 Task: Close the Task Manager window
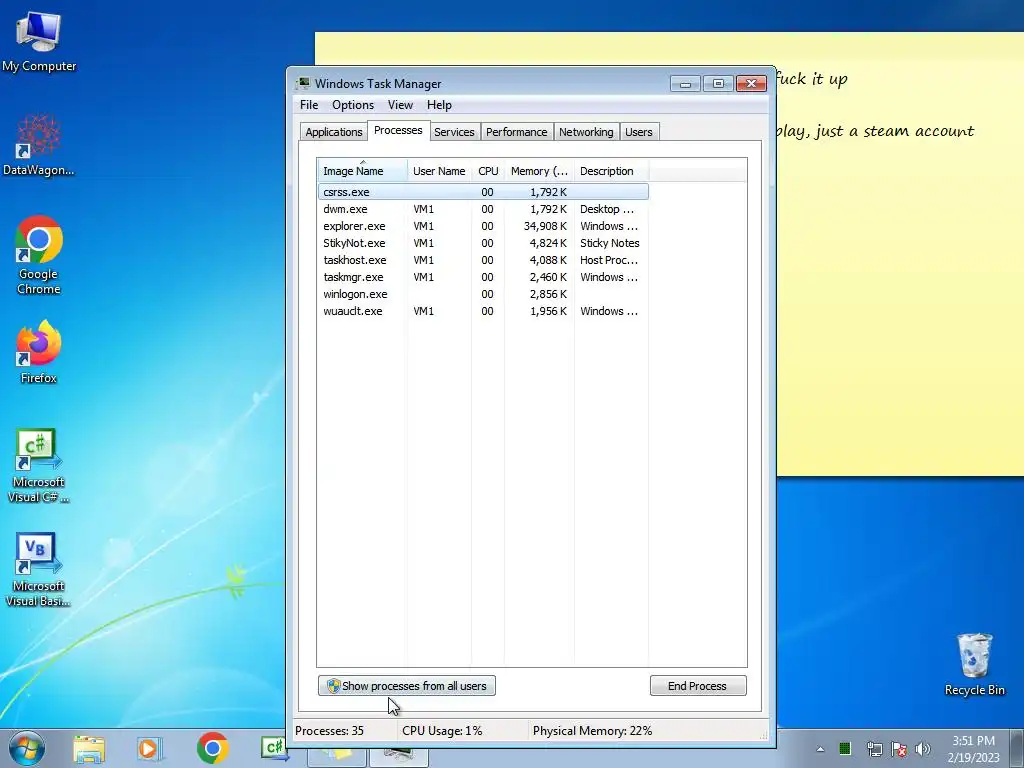(751, 84)
